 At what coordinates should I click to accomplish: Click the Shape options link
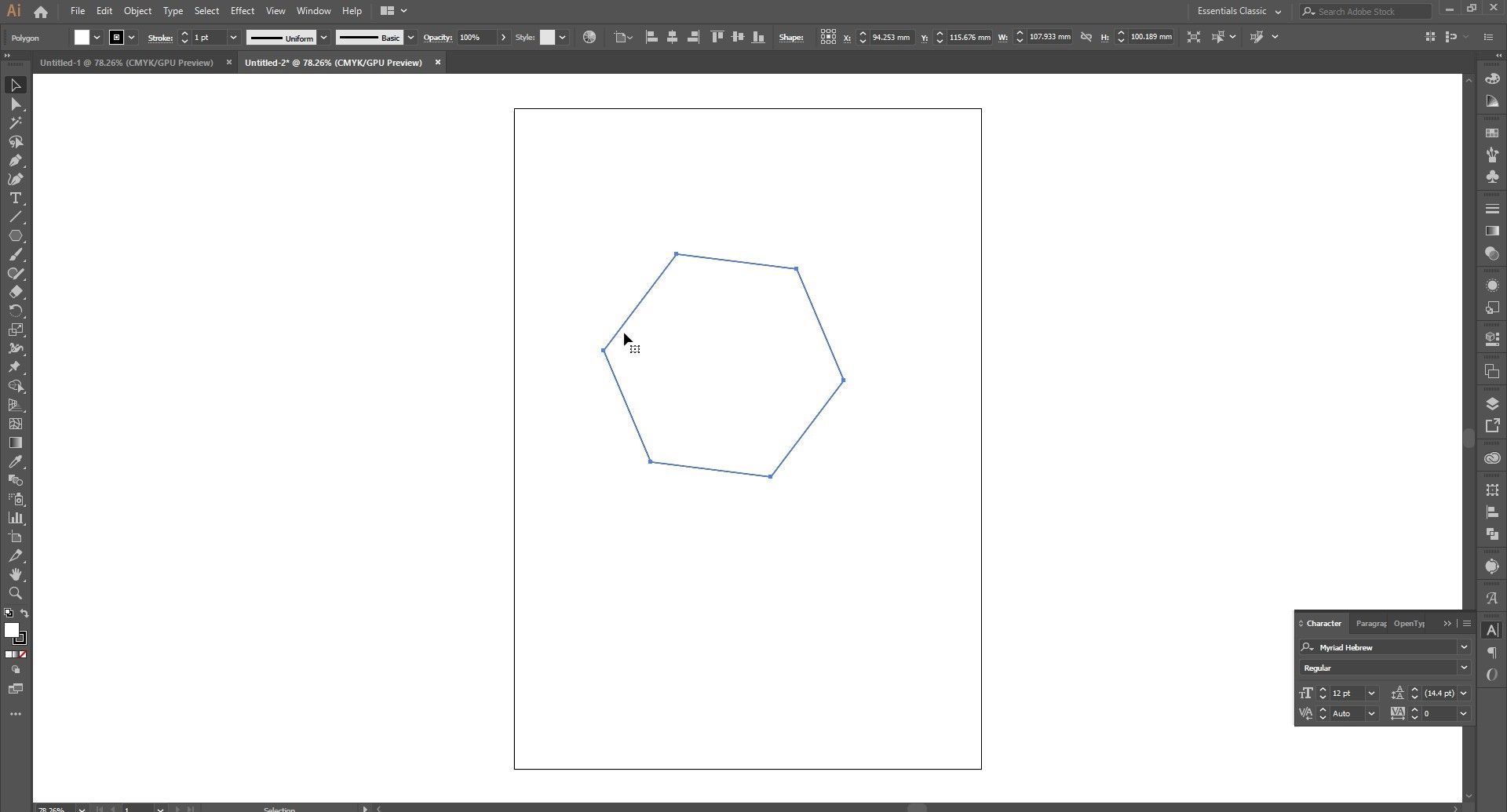790,38
